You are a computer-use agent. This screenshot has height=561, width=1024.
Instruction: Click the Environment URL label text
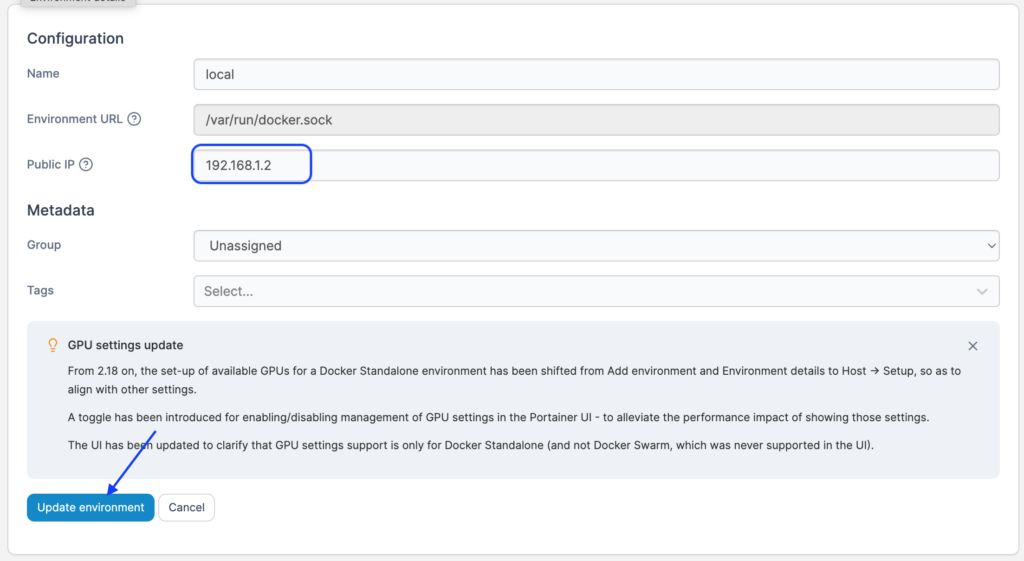74,119
